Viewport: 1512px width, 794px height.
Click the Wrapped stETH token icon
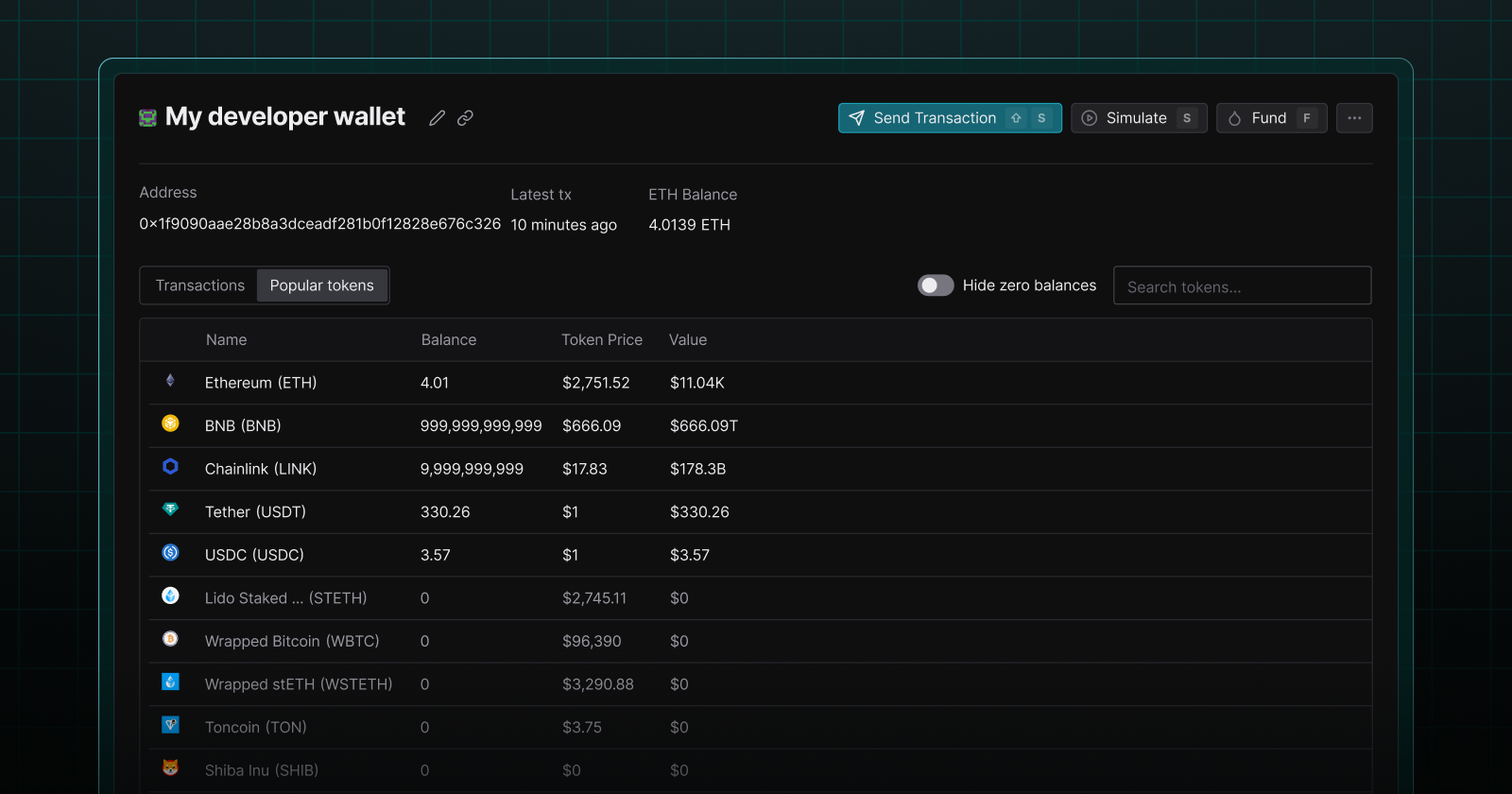coord(170,682)
